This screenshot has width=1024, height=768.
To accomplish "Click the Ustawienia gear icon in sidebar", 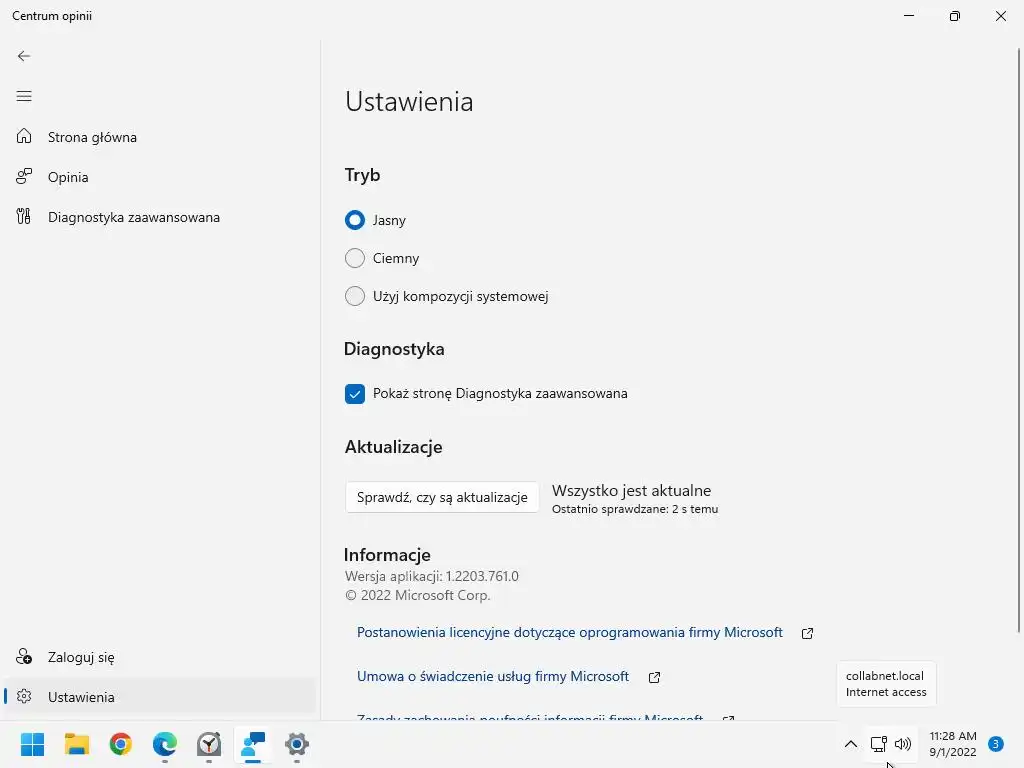I will (24, 696).
